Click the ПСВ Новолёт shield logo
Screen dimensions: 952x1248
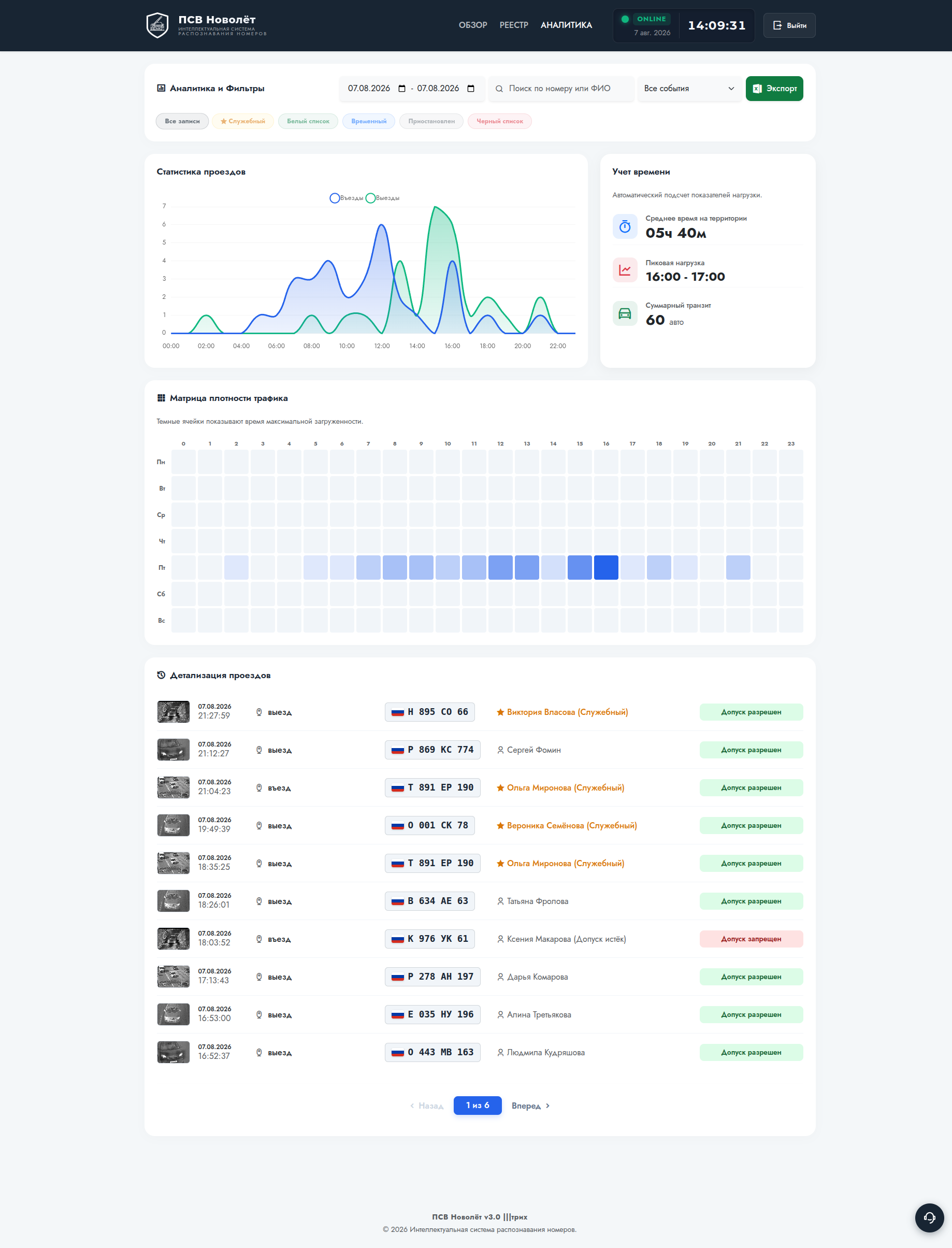click(157, 25)
